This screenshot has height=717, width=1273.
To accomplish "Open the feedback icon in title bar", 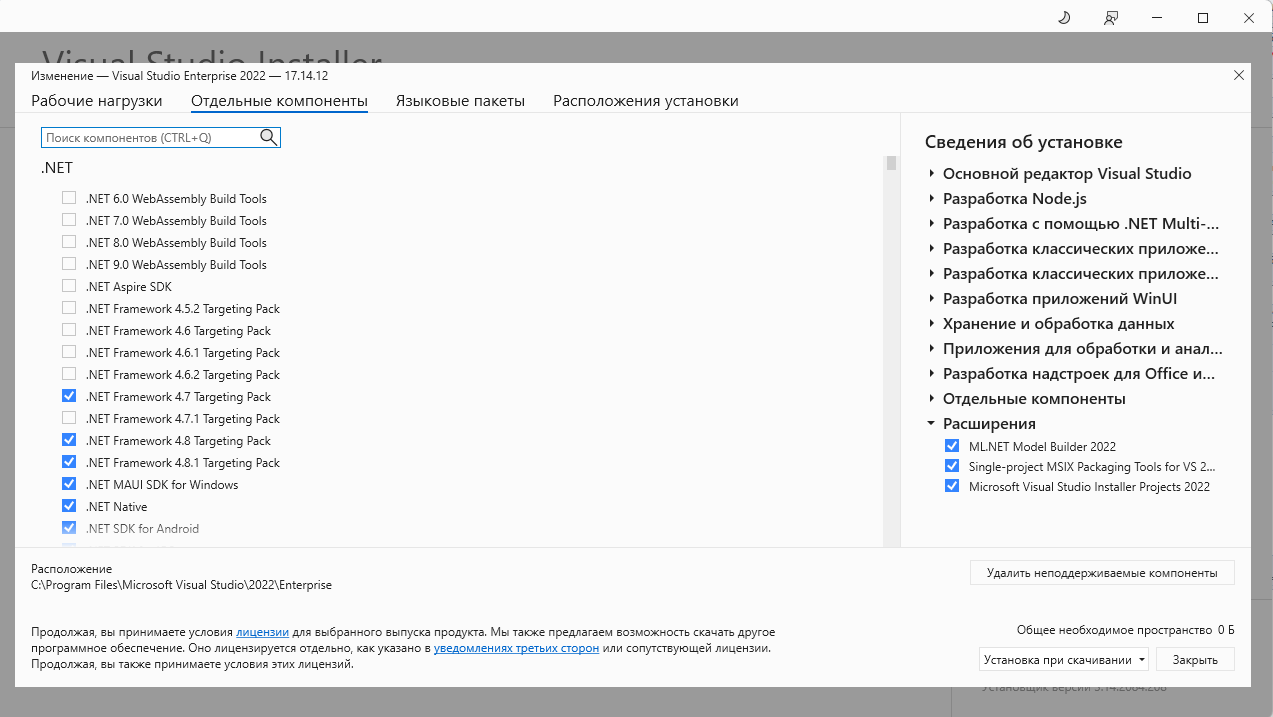I will coord(1111,17).
